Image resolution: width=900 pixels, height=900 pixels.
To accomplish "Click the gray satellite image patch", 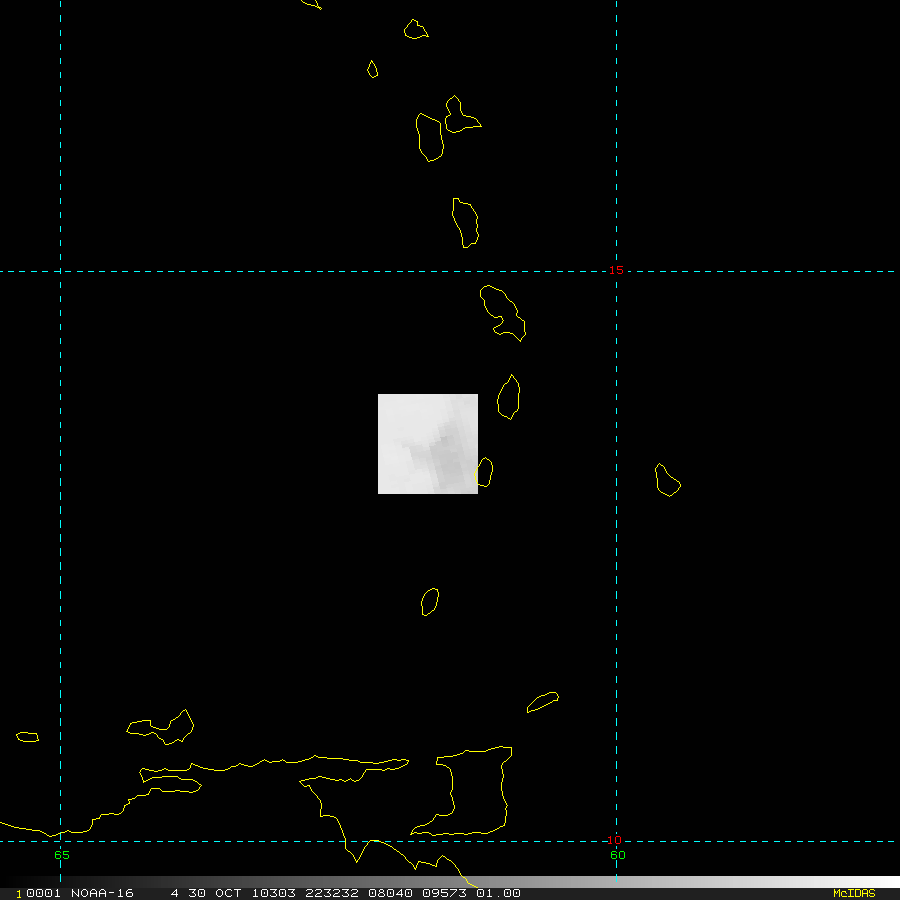I will point(428,444).
